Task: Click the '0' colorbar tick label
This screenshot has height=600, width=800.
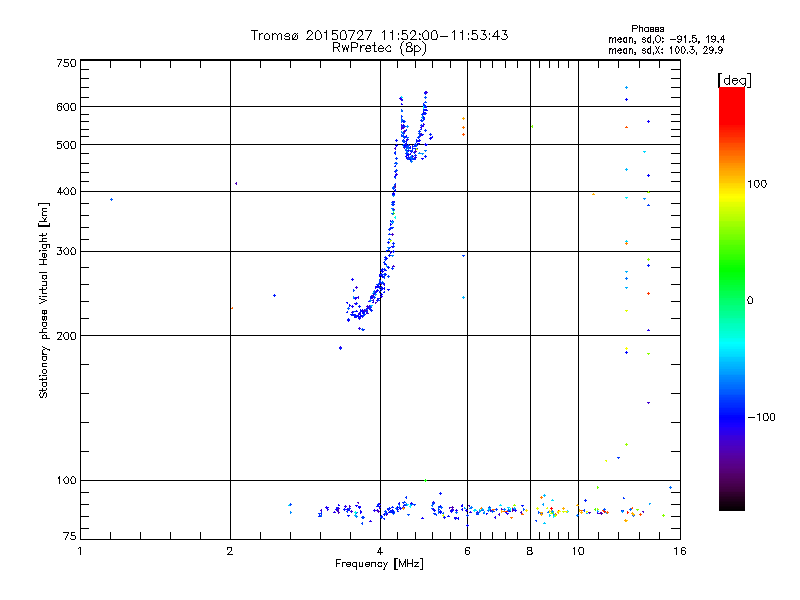Action: (750, 301)
